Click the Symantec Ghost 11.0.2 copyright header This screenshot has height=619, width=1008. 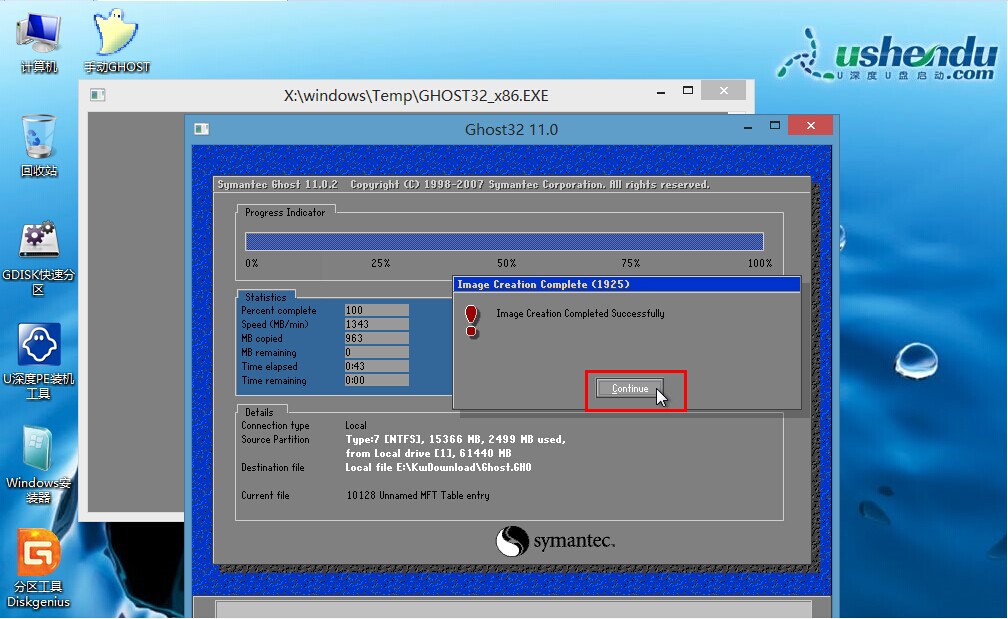[464, 184]
